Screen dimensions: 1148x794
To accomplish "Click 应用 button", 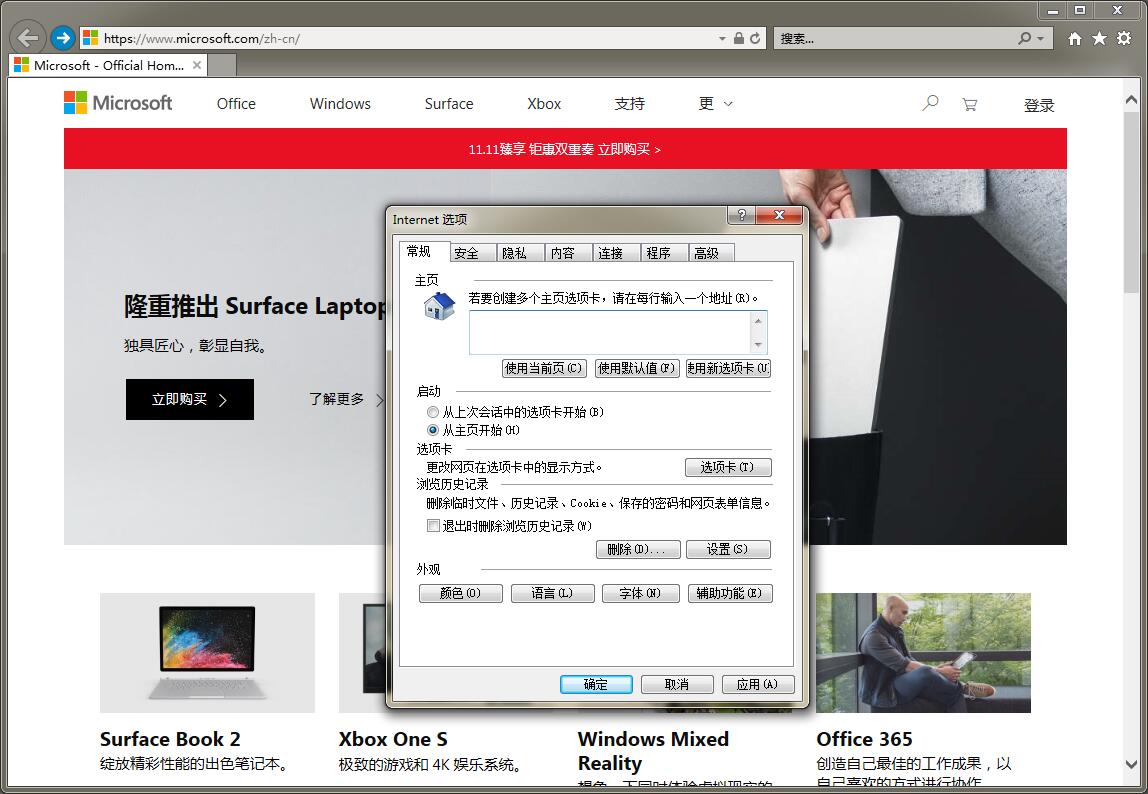I will tap(758, 684).
